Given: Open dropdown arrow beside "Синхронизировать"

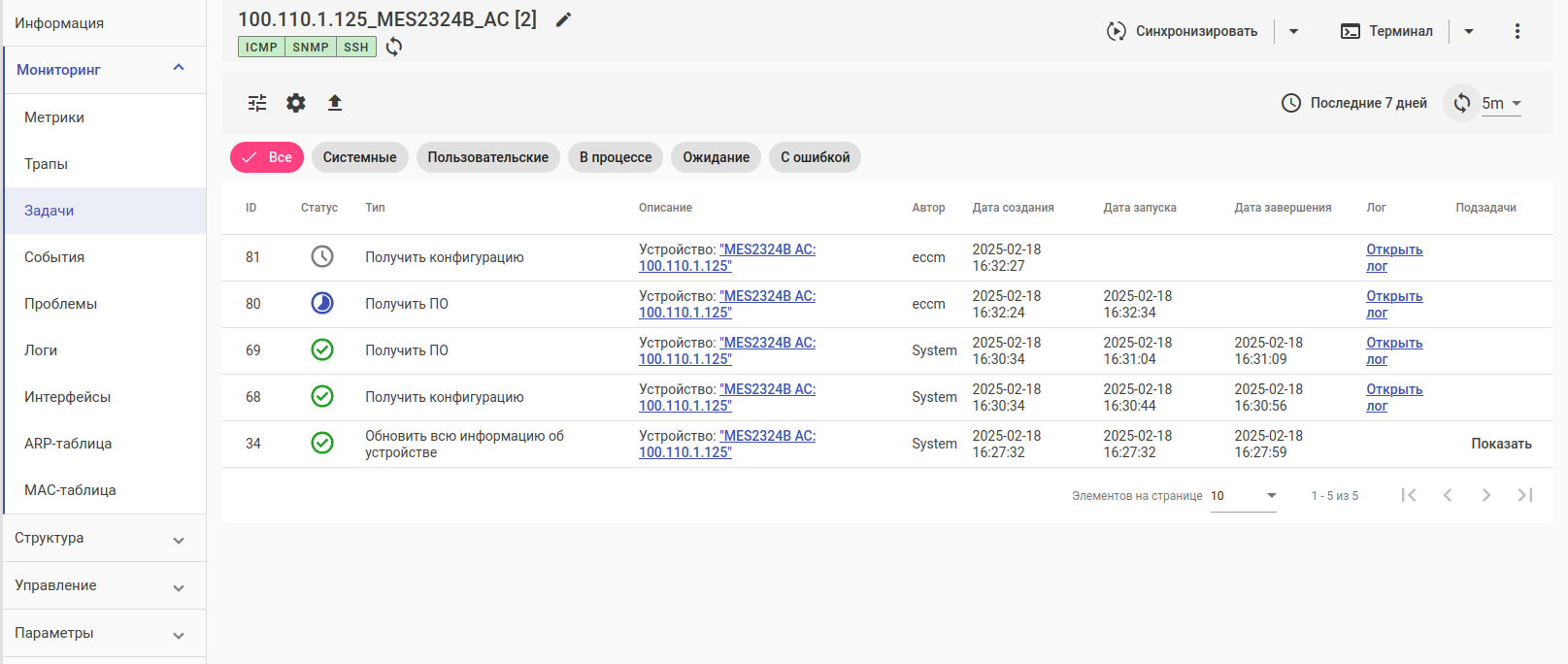Looking at the screenshot, I should pyautogui.click(x=1293, y=31).
